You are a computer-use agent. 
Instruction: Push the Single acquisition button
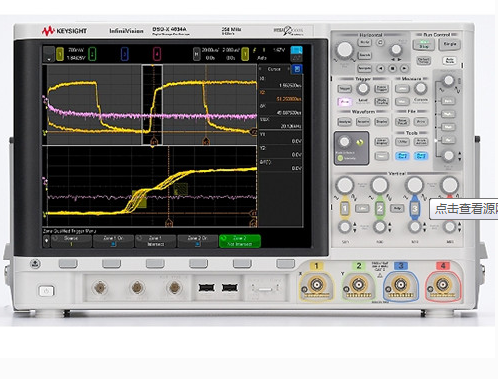(x=450, y=44)
